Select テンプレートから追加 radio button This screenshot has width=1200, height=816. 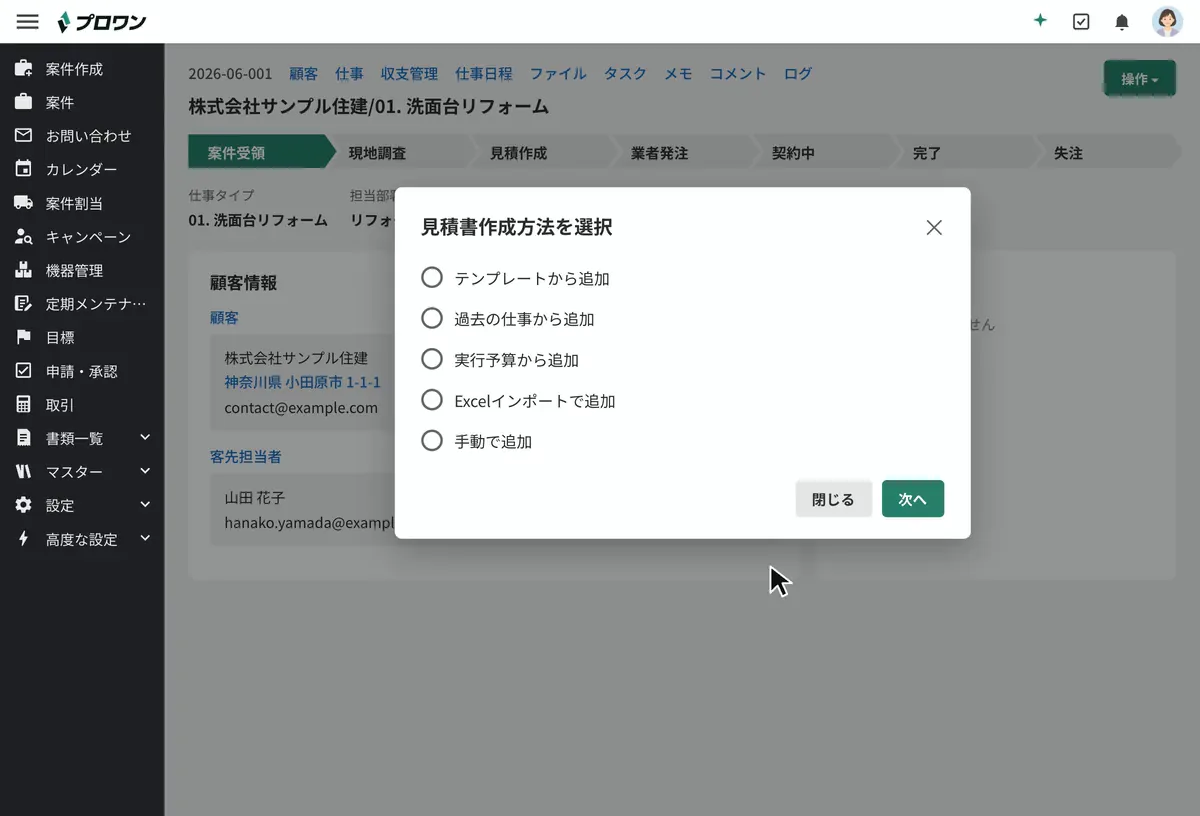tap(432, 277)
